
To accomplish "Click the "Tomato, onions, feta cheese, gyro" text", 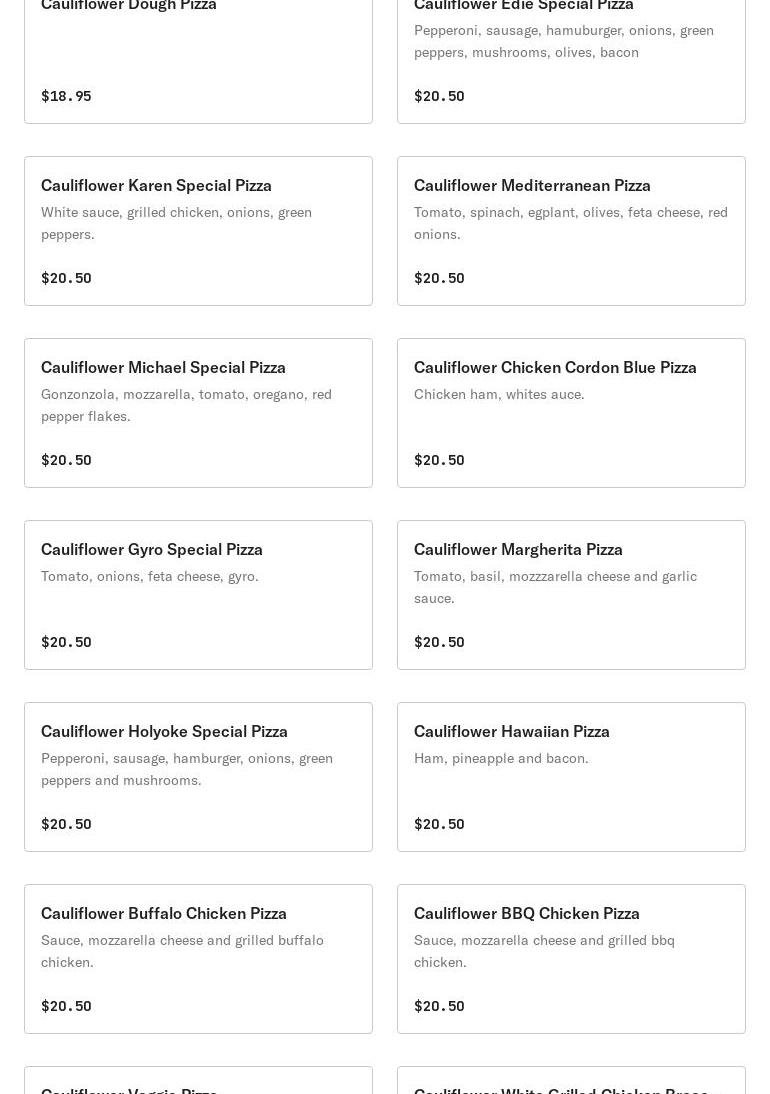I will [150, 576].
